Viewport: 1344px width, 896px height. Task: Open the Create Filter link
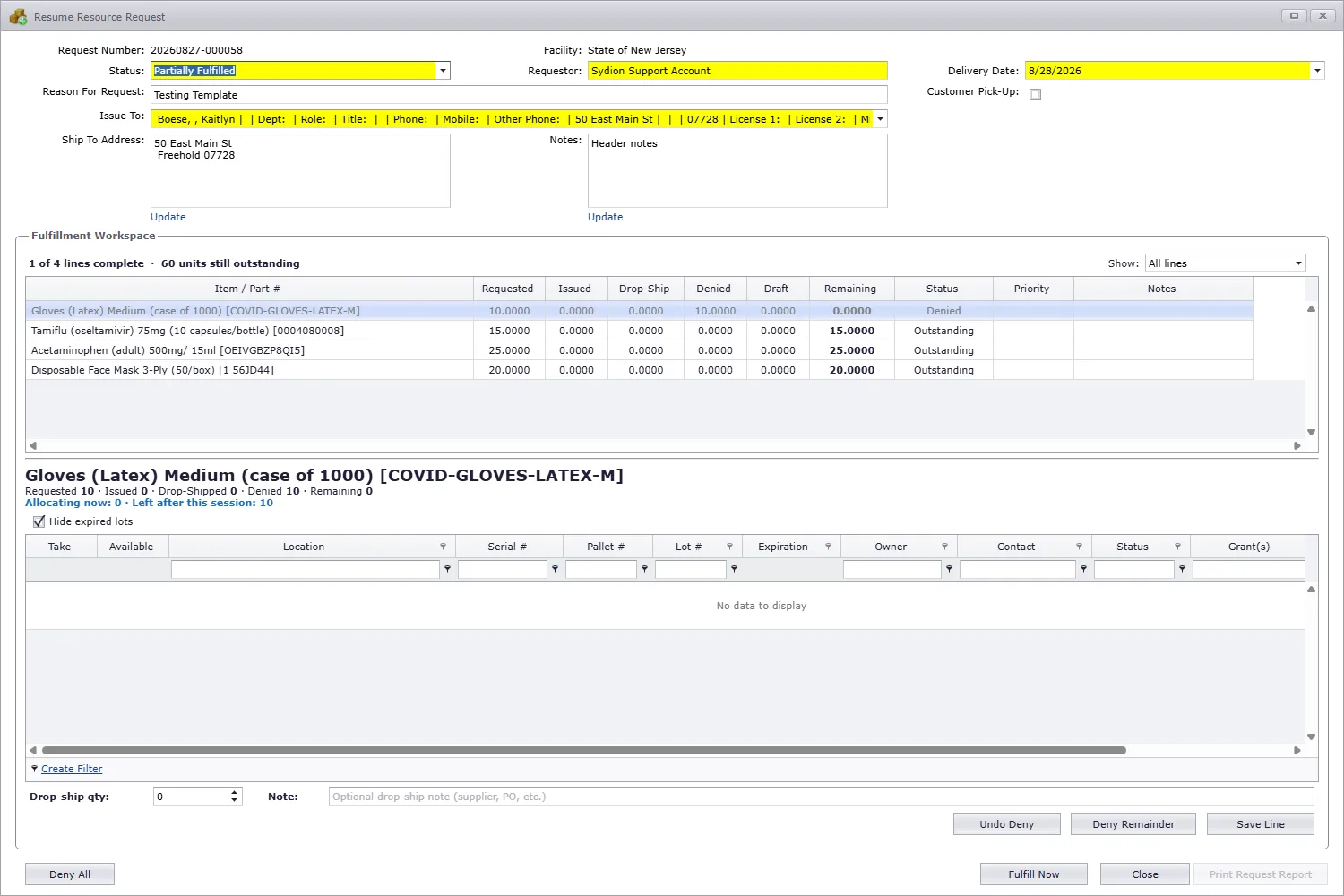point(72,769)
